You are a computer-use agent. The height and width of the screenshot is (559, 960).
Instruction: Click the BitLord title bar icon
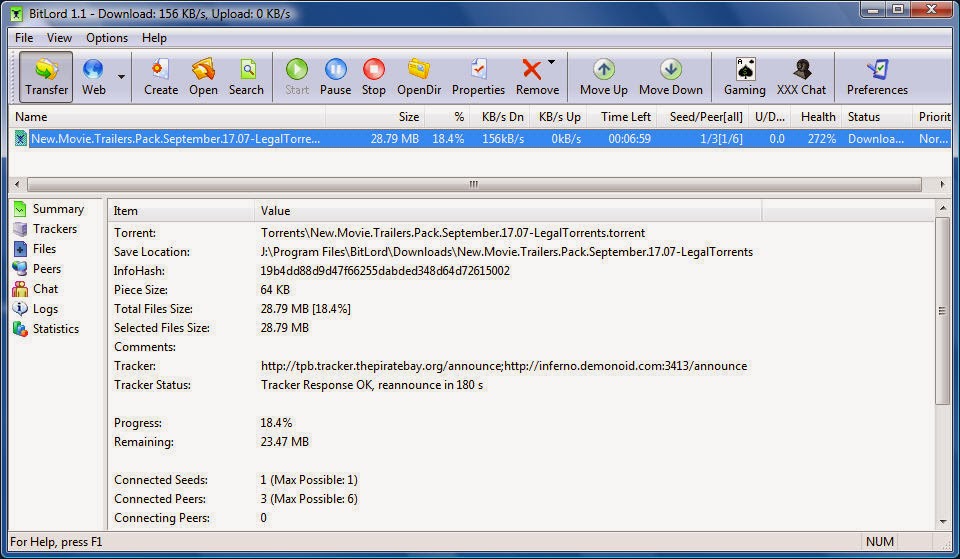tap(17, 13)
